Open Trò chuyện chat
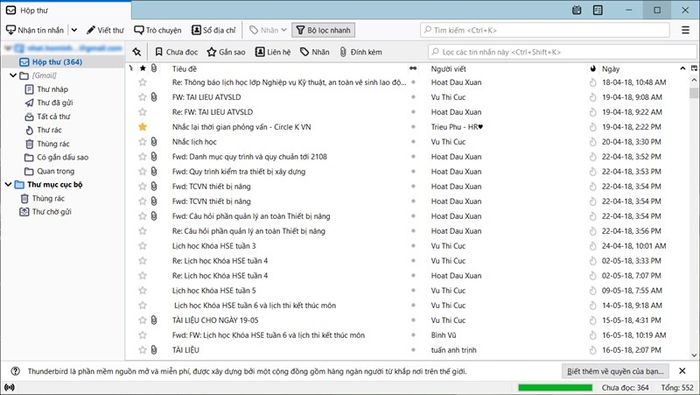 158,30
